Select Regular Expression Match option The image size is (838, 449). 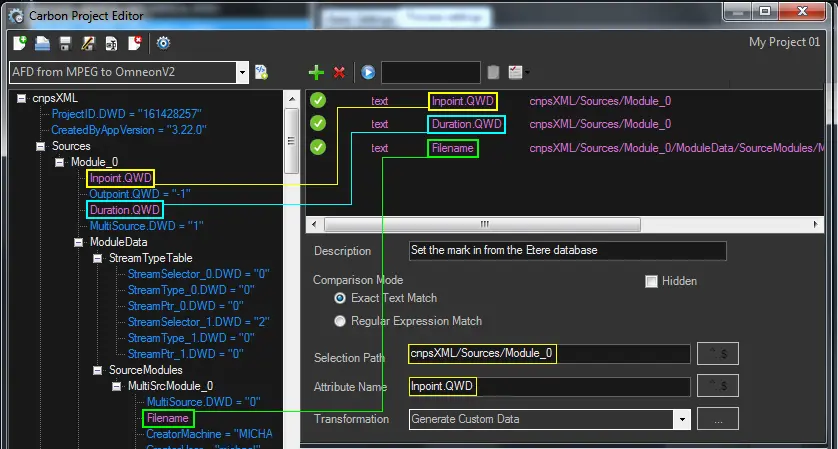341,321
